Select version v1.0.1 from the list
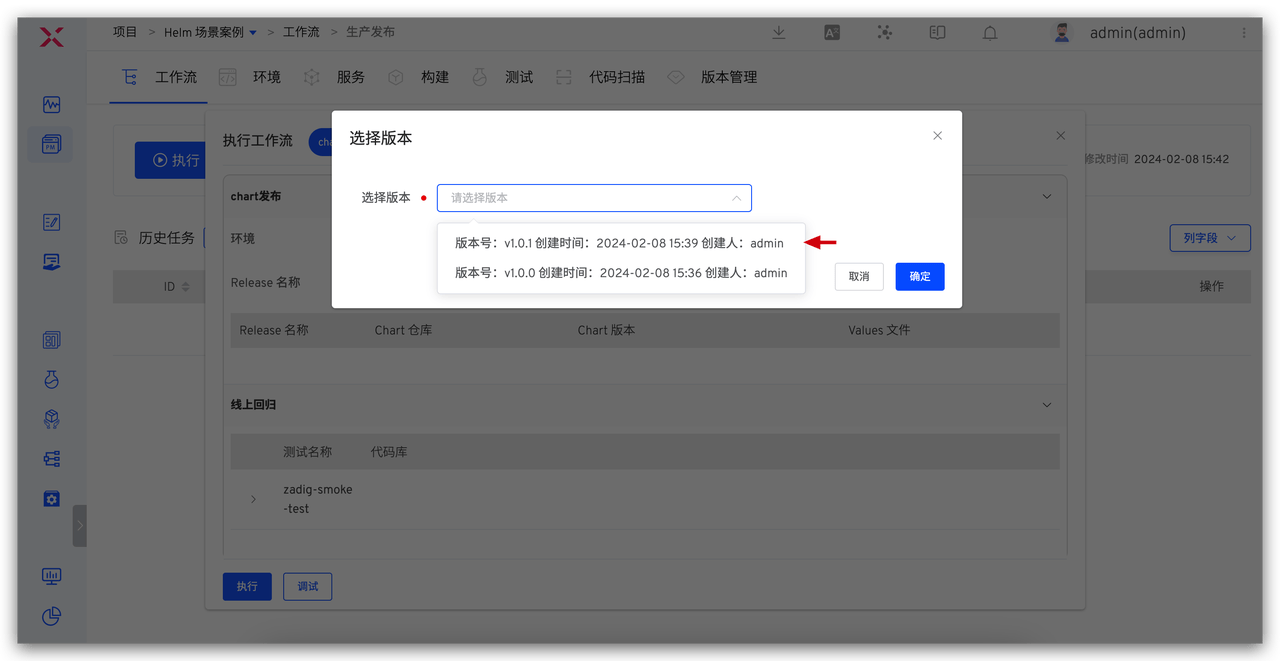Image resolution: width=1280 pixels, height=661 pixels. (619, 243)
